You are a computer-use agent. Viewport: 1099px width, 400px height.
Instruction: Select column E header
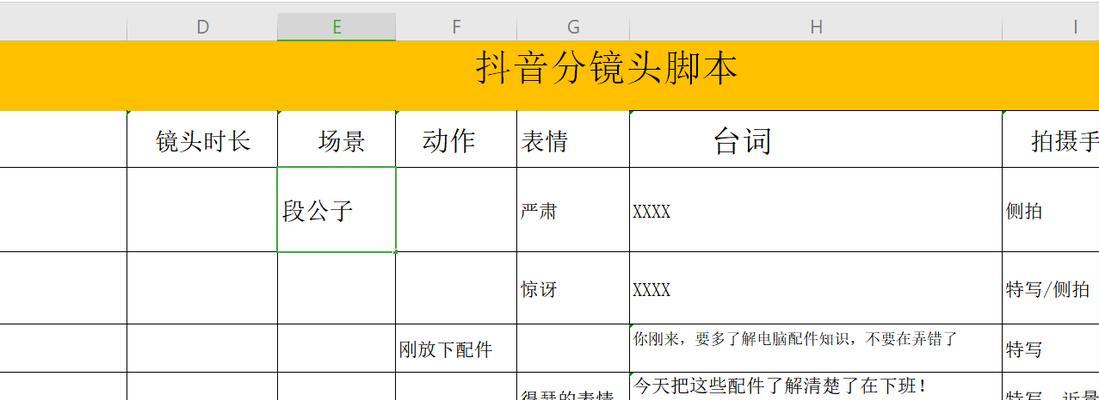pos(336,27)
